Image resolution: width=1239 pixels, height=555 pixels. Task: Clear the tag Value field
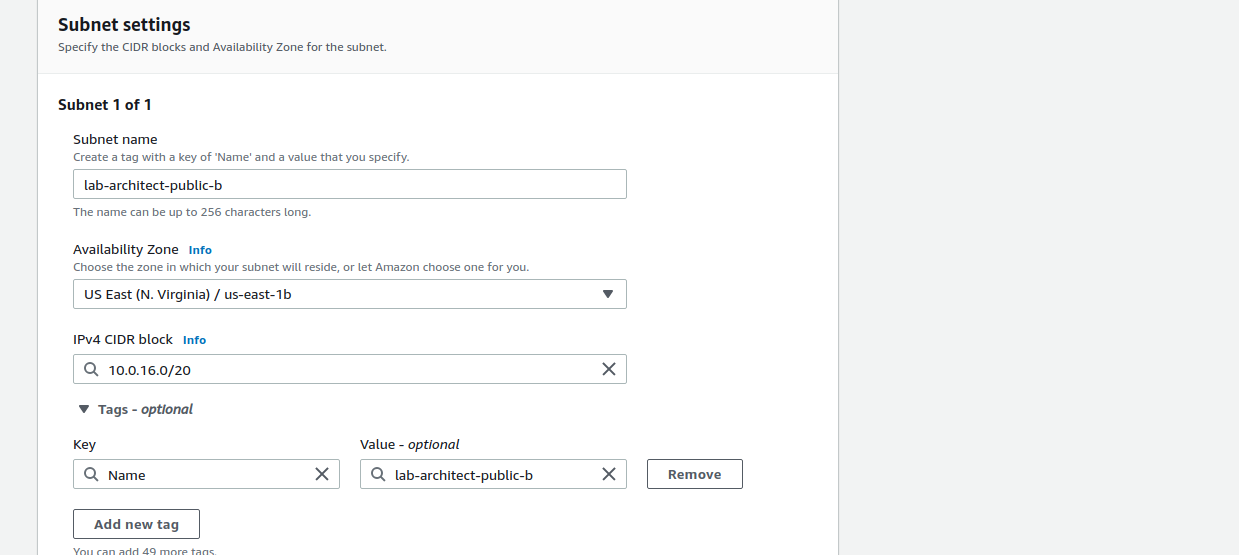(x=608, y=474)
